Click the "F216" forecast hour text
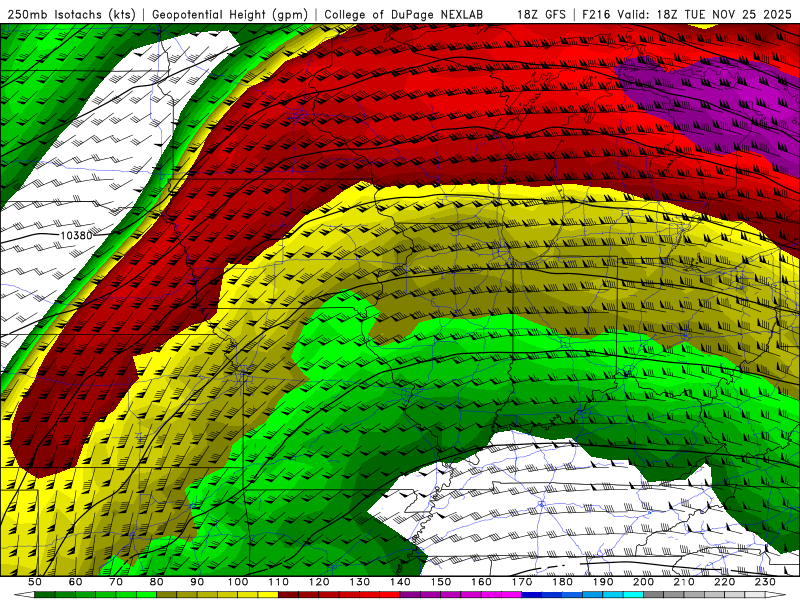 (596, 15)
